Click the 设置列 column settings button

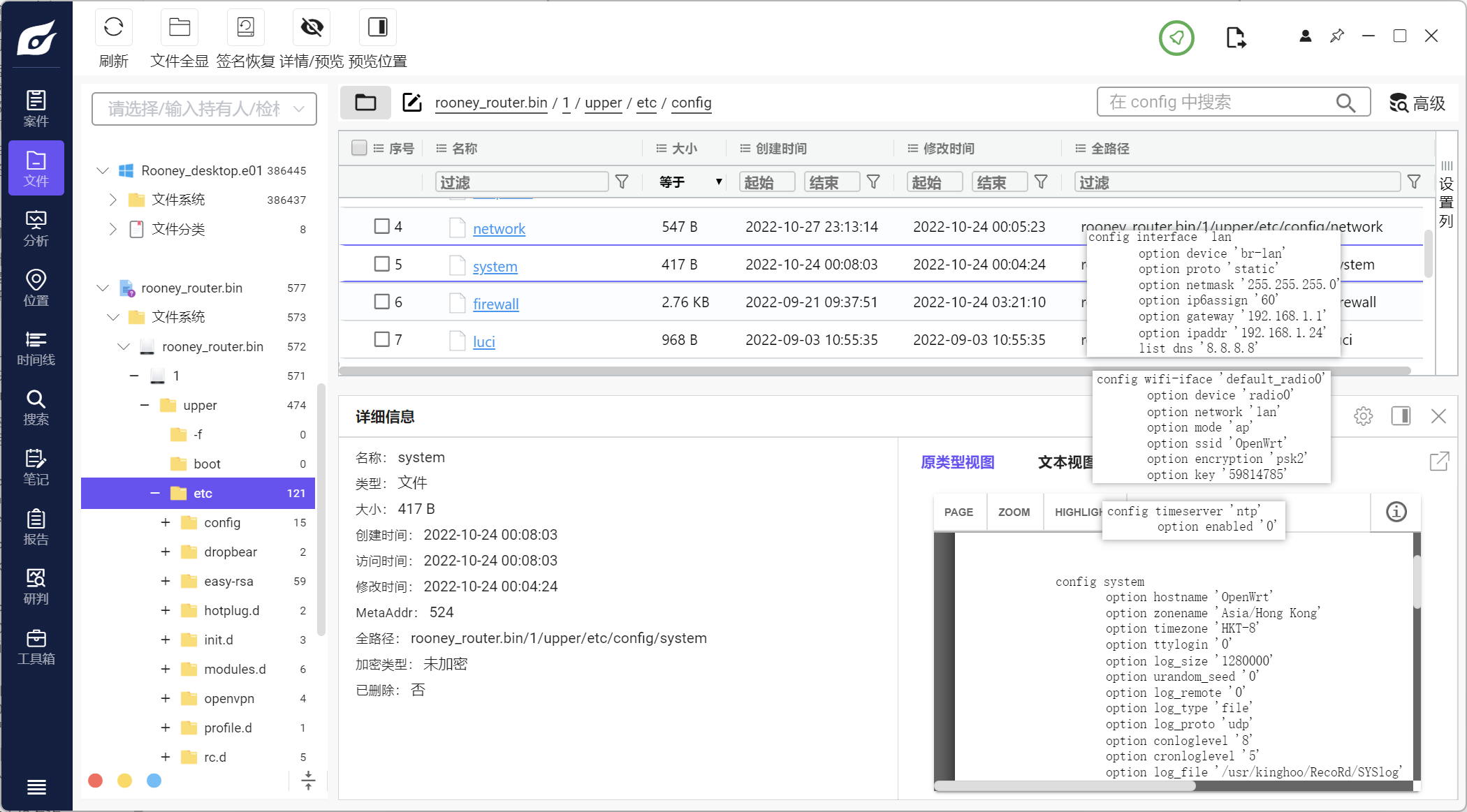click(1446, 195)
